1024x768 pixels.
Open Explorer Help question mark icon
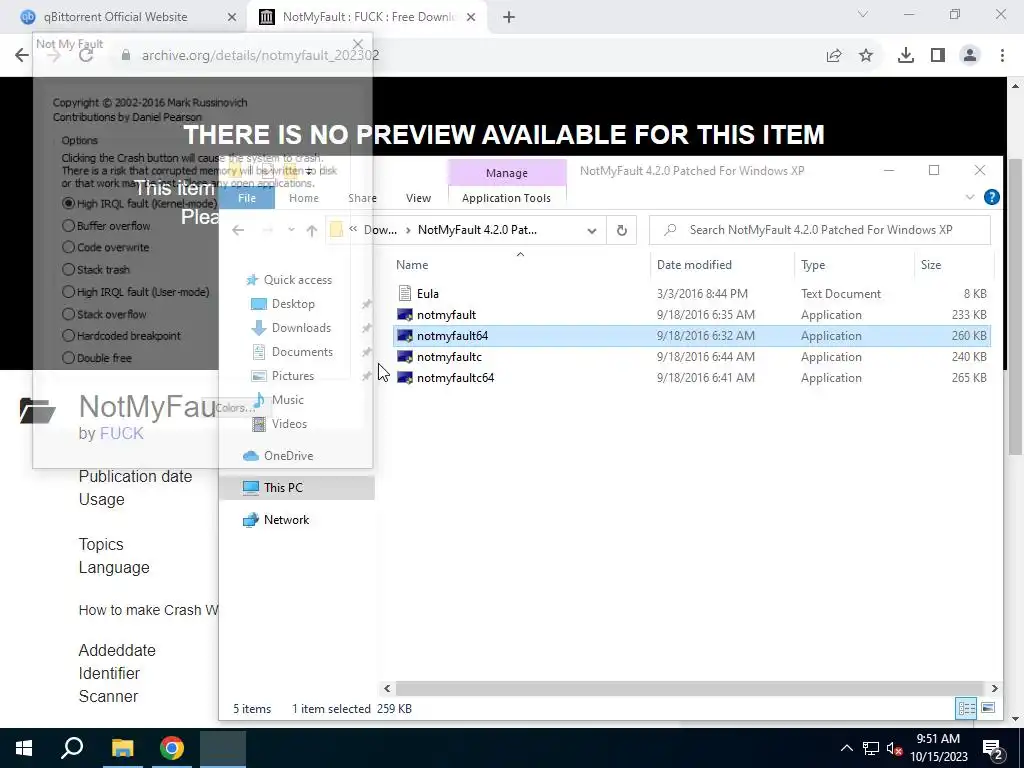click(991, 197)
